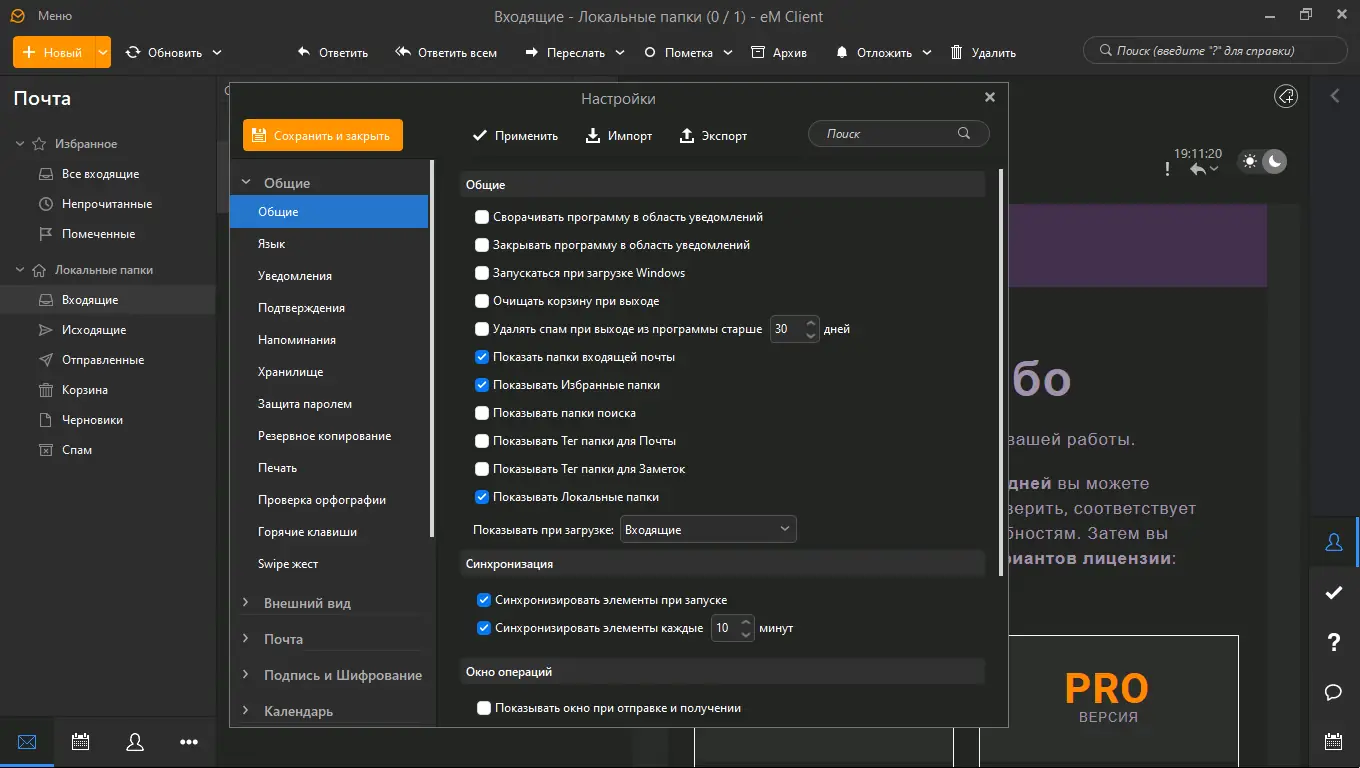Open the agenda calendar sidebar icon

coord(1333,741)
